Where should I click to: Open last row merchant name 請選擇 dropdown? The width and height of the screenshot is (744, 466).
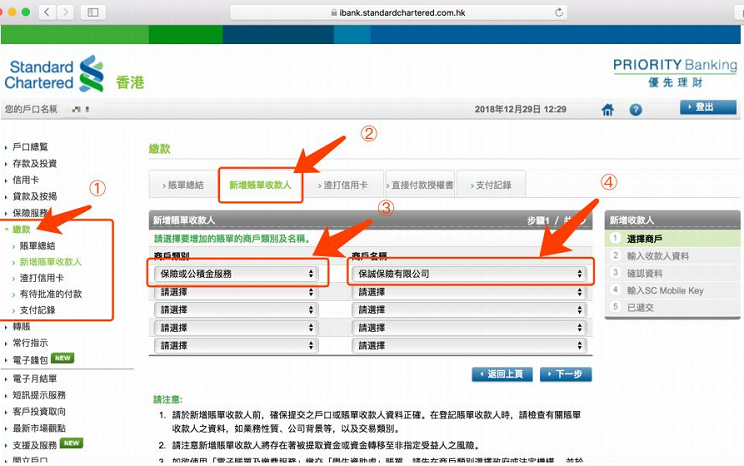click(x=469, y=345)
